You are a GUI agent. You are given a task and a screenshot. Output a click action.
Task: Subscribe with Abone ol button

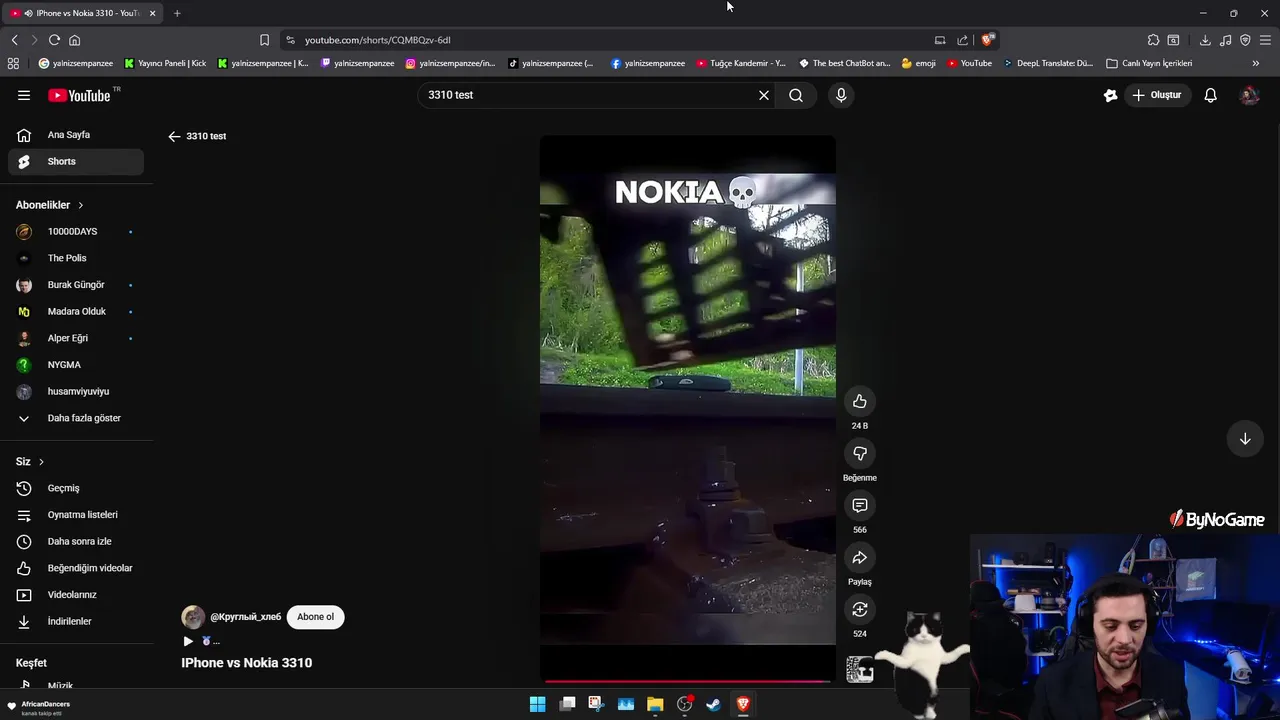point(315,617)
